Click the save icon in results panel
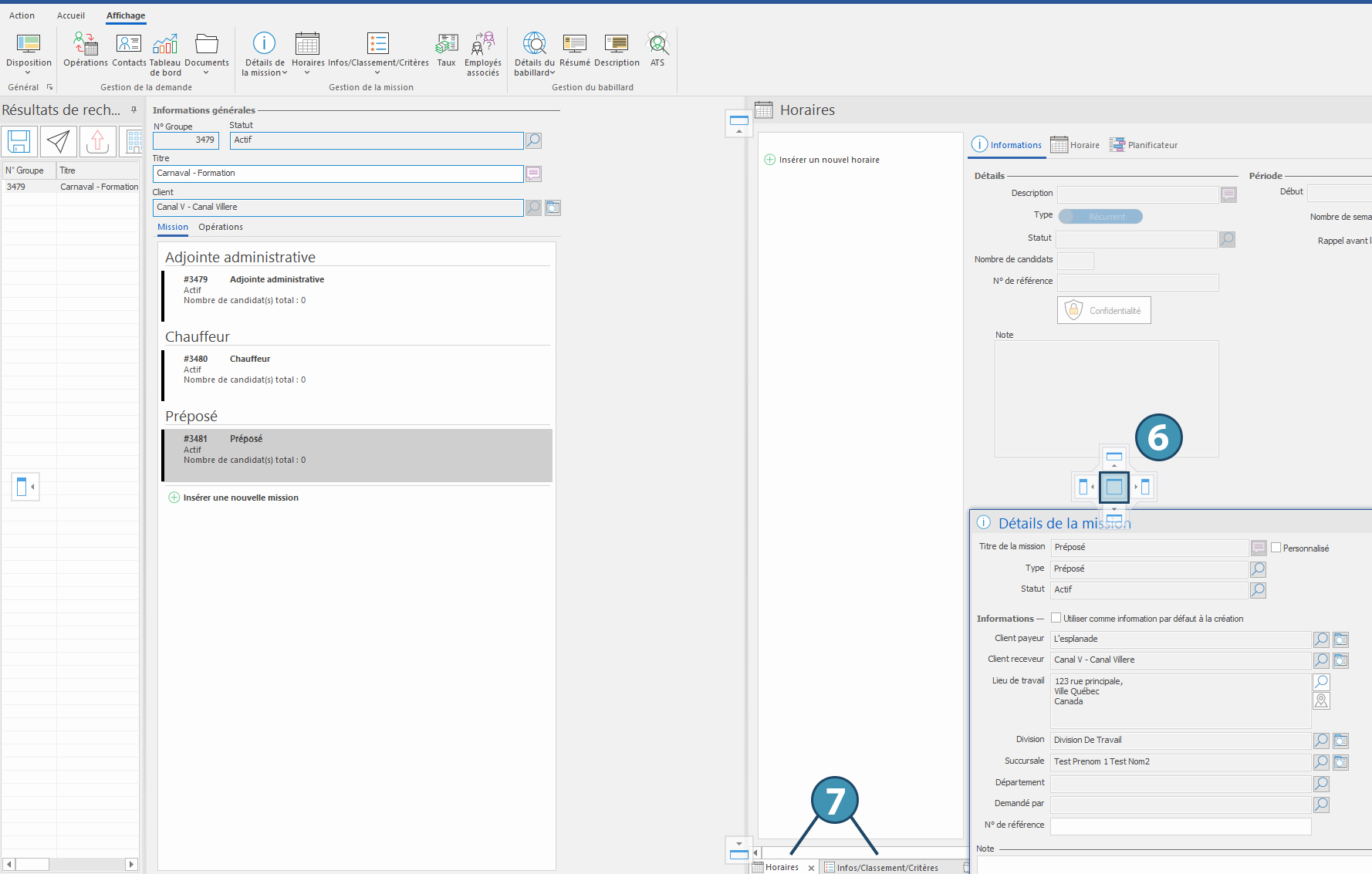This screenshot has width=1372, height=874. (x=19, y=141)
